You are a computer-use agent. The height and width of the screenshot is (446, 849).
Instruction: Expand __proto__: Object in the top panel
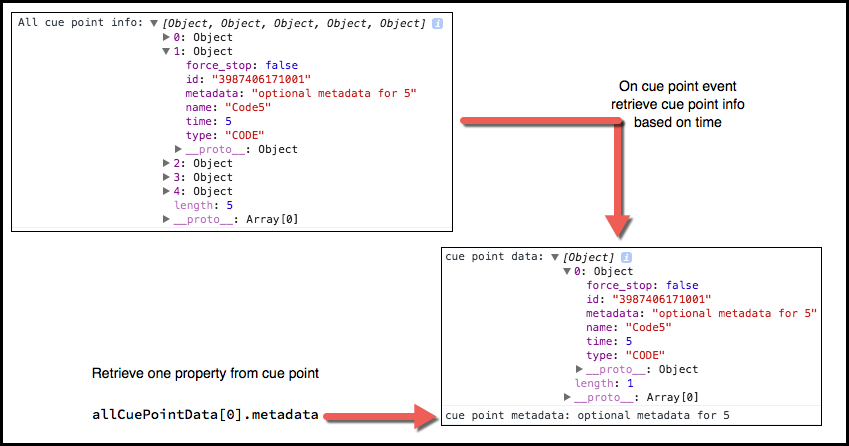[x=179, y=149]
